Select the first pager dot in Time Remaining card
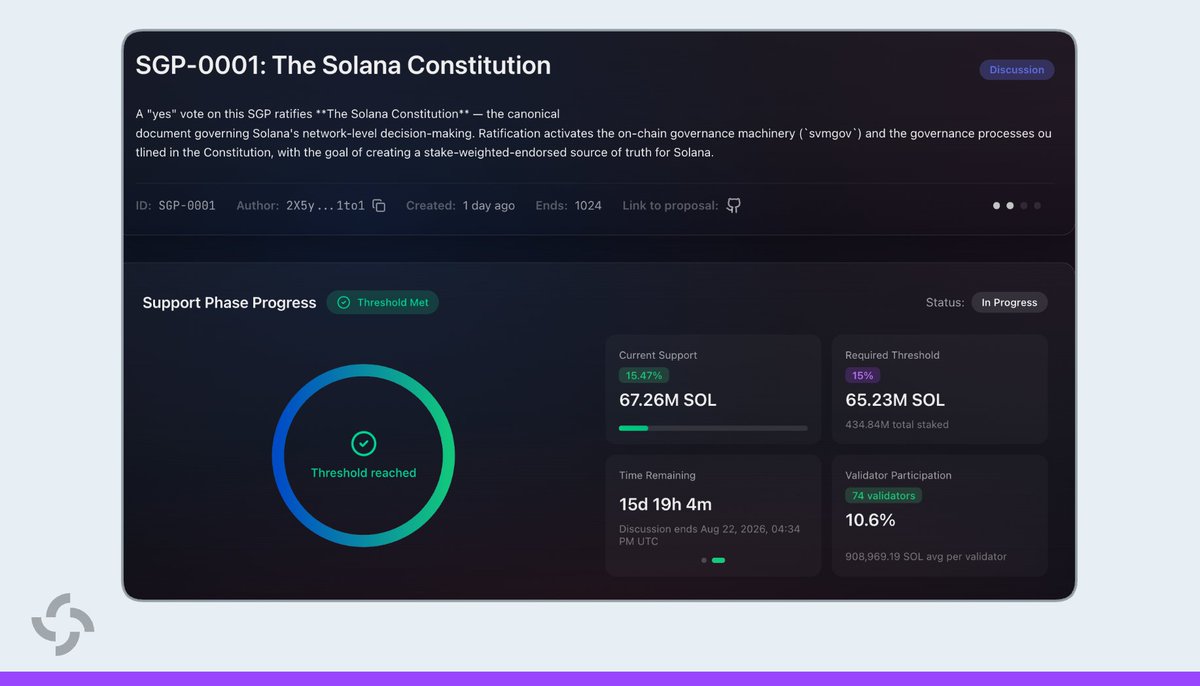 pyautogui.click(x=704, y=560)
